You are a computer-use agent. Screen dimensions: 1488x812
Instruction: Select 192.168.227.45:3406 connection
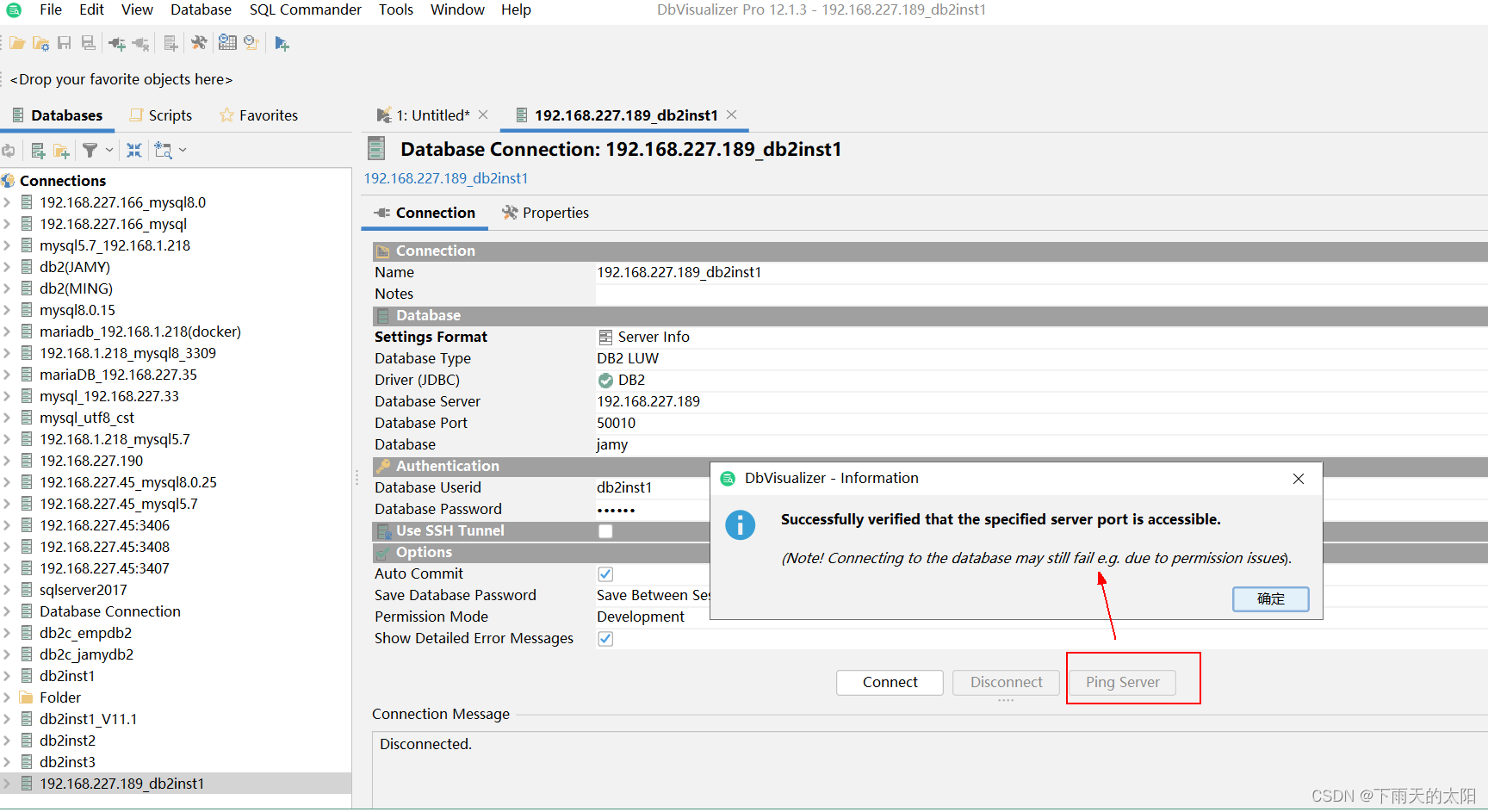(x=104, y=525)
